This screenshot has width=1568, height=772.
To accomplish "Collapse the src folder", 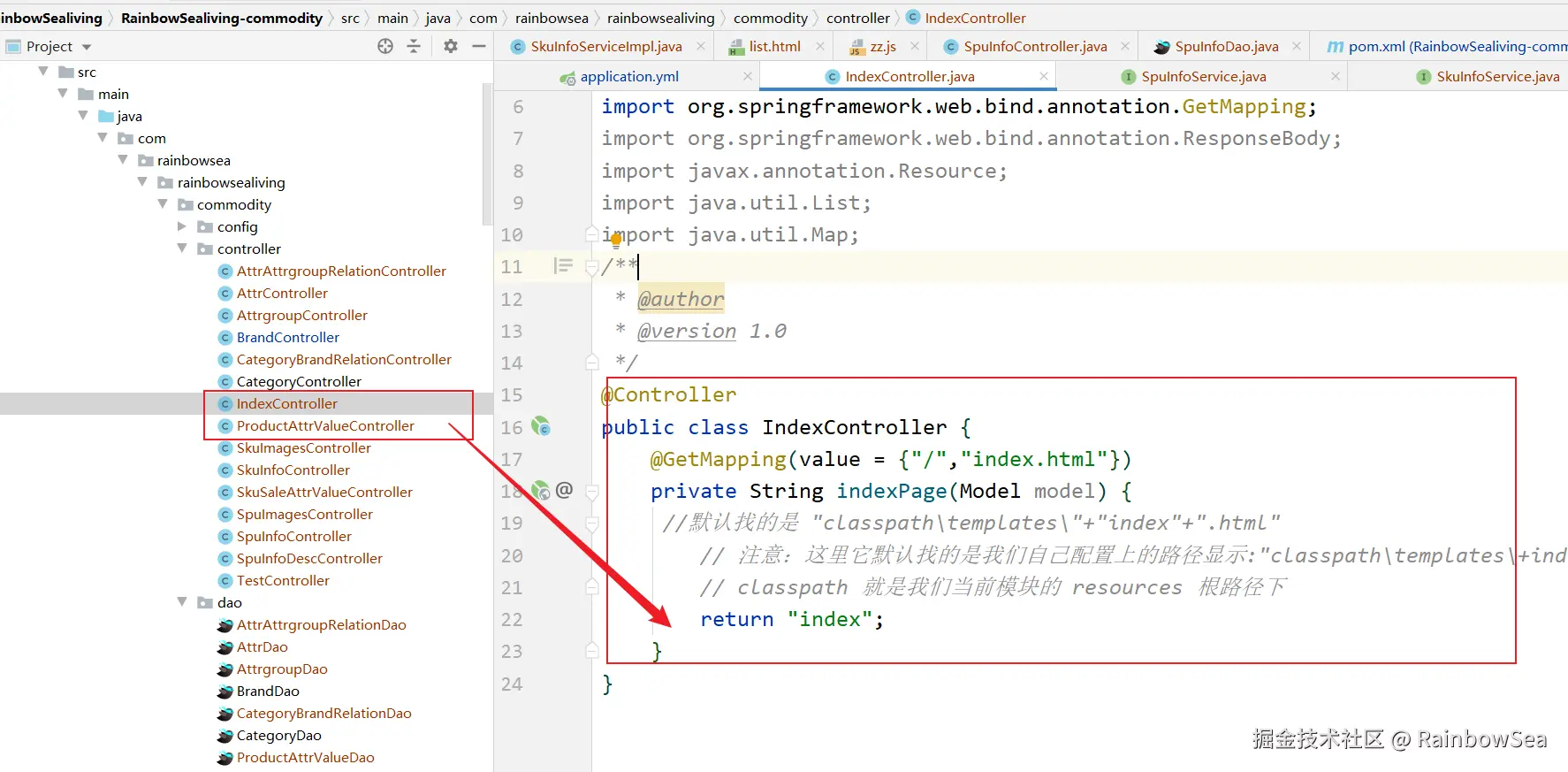I will [x=43, y=71].
